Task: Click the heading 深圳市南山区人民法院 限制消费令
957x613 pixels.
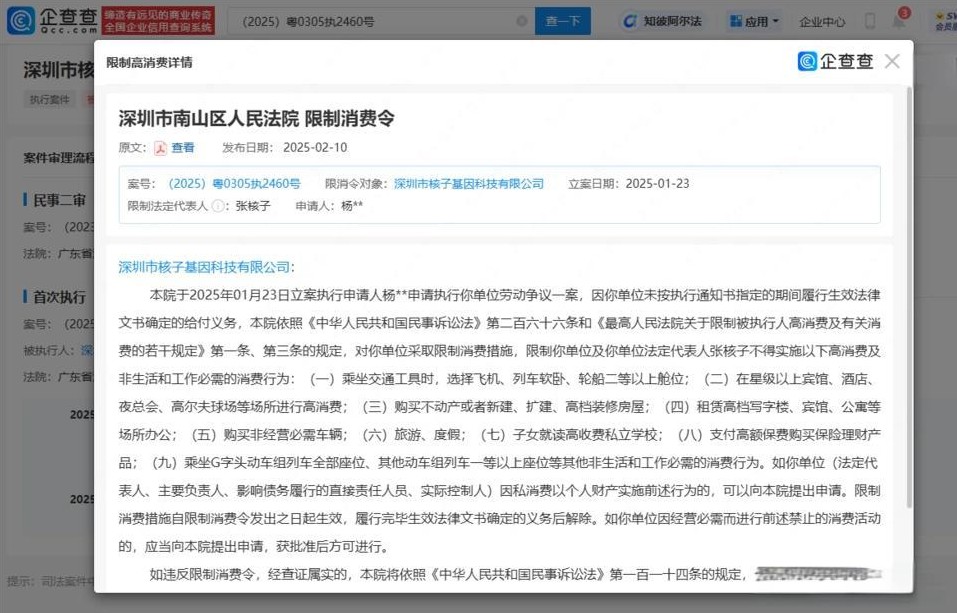Action: coord(256,118)
